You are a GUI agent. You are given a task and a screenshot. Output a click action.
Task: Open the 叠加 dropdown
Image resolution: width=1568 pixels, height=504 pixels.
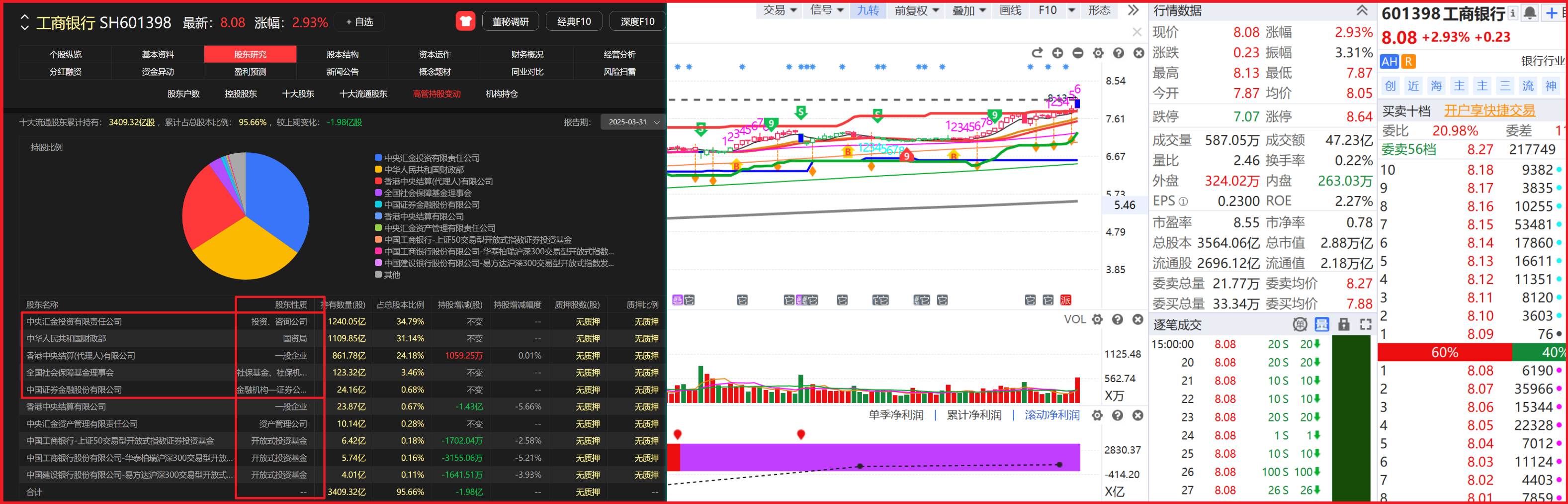(x=969, y=10)
